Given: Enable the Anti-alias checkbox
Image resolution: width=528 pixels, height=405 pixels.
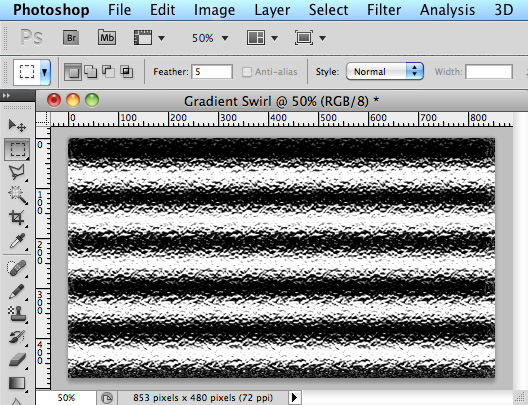Looking at the screenshot, I should point(247,72).
